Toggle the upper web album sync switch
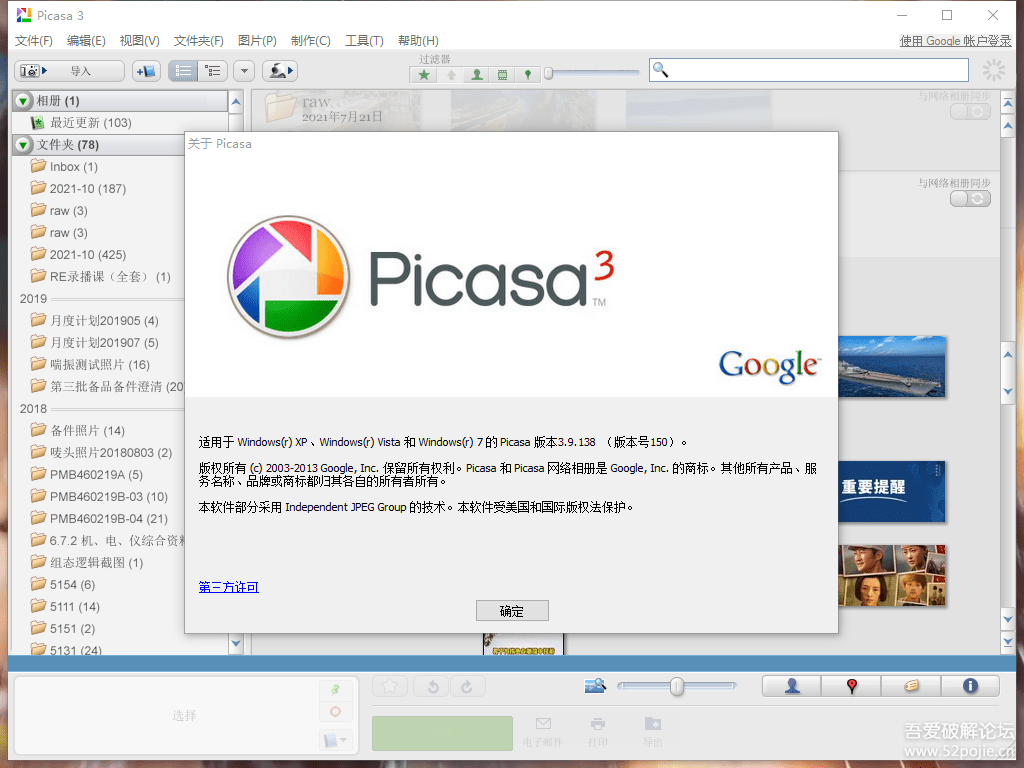This screenshot has height=768, width=1024. [970, 112]
